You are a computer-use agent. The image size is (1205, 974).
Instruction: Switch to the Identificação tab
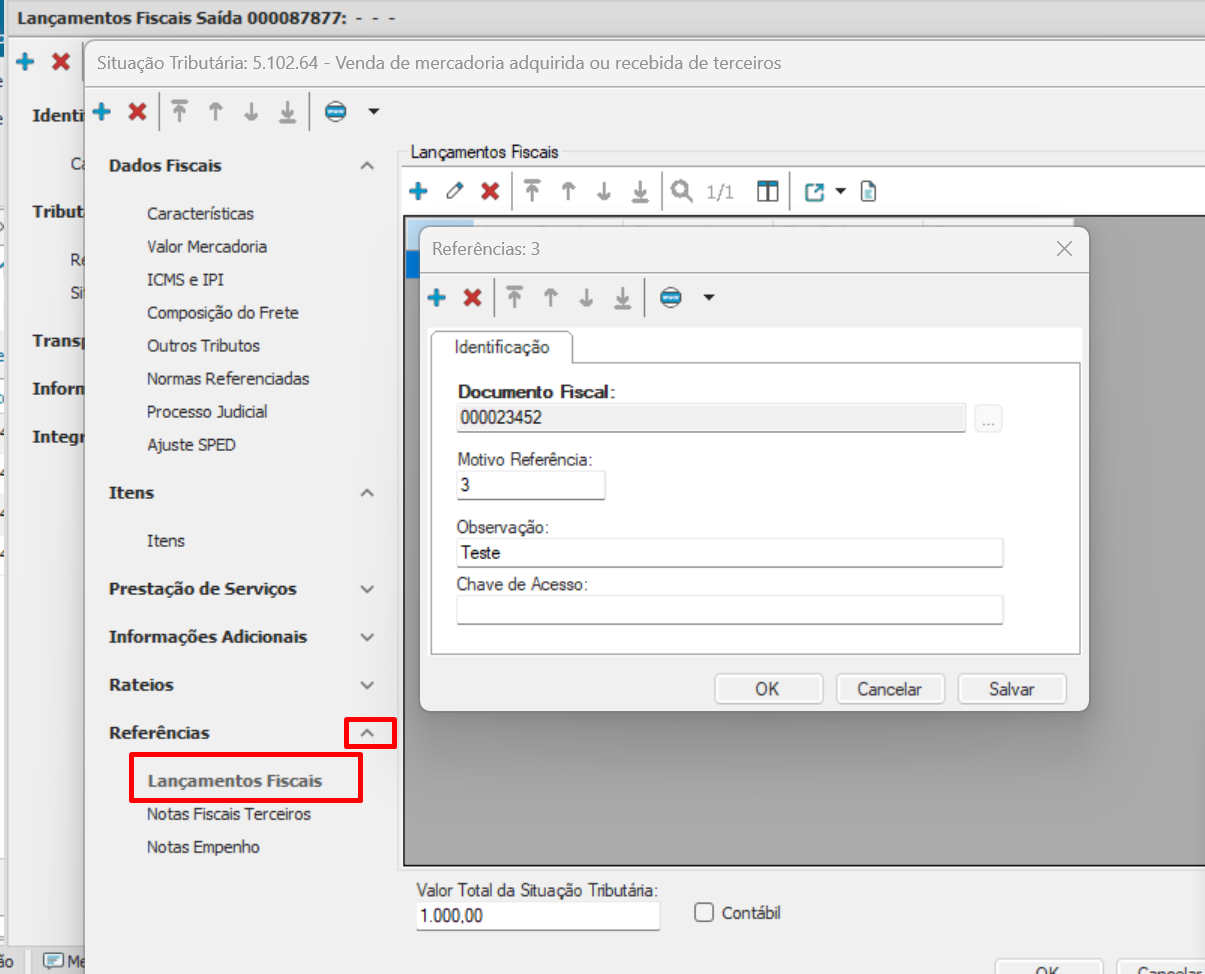tap(502, 347)
